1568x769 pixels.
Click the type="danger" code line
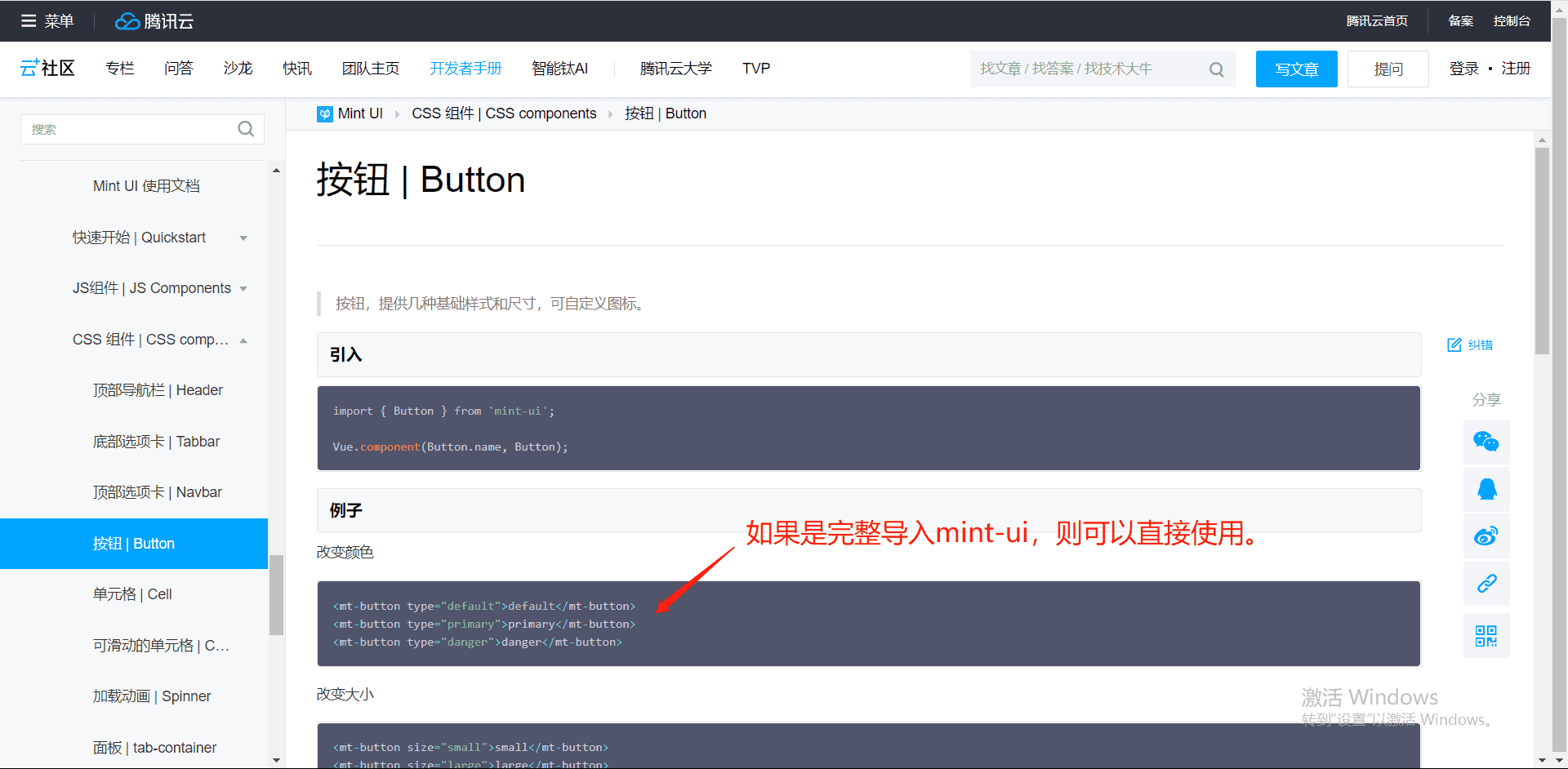pyautogui.click(x=477, y=642)
